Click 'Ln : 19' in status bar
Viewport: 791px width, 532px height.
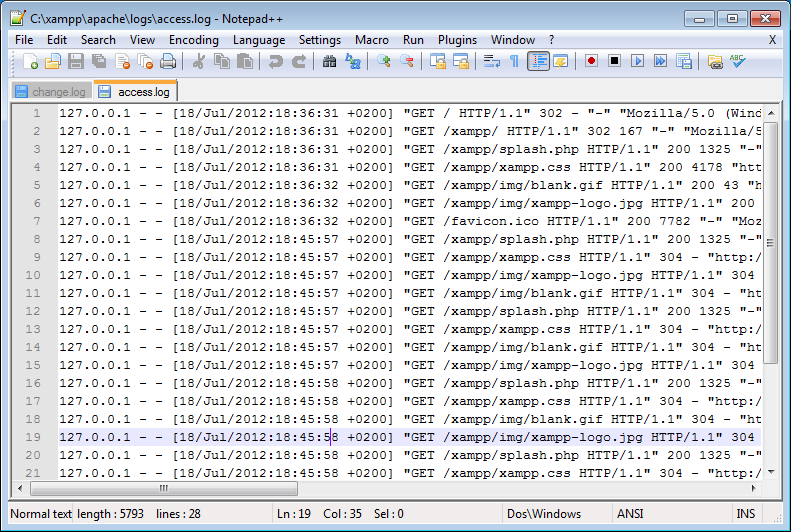point(294,514)
